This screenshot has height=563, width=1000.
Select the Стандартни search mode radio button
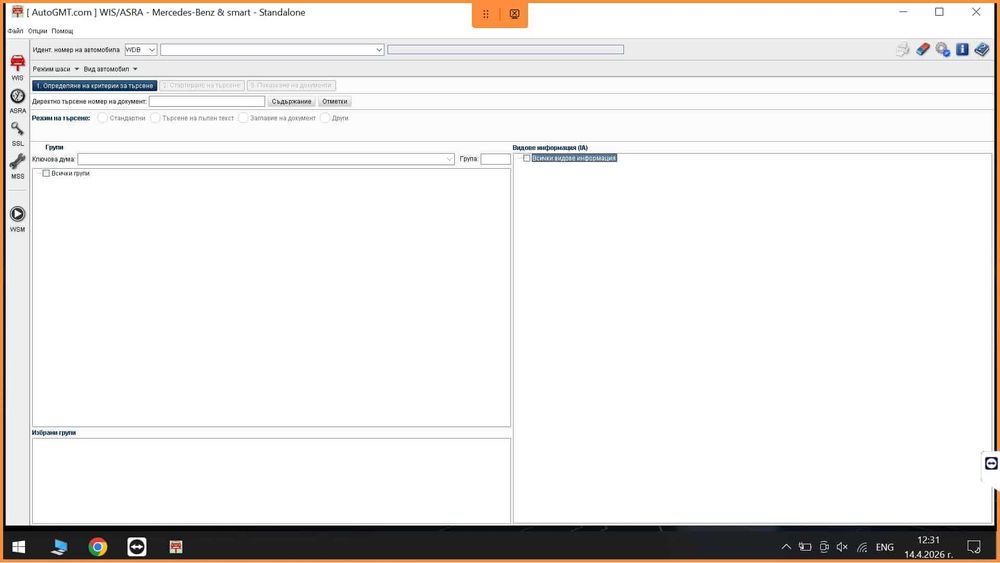click(x=102, y=118)
